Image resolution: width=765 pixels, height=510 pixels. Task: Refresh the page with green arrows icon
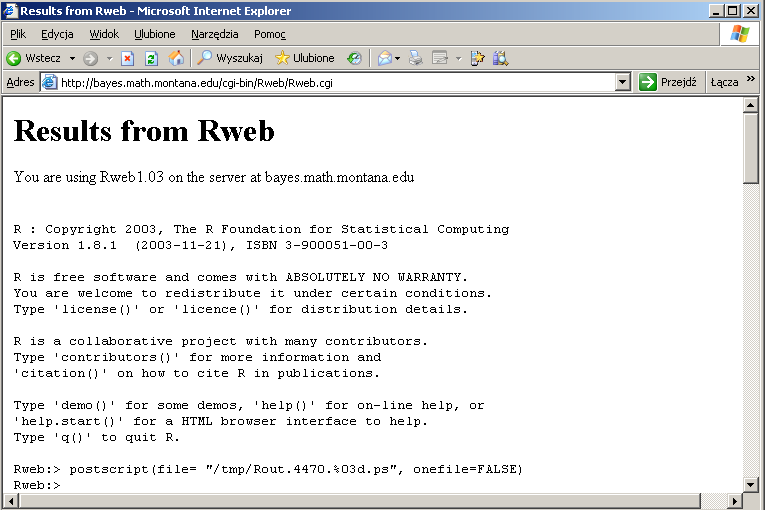pos(151,59)
